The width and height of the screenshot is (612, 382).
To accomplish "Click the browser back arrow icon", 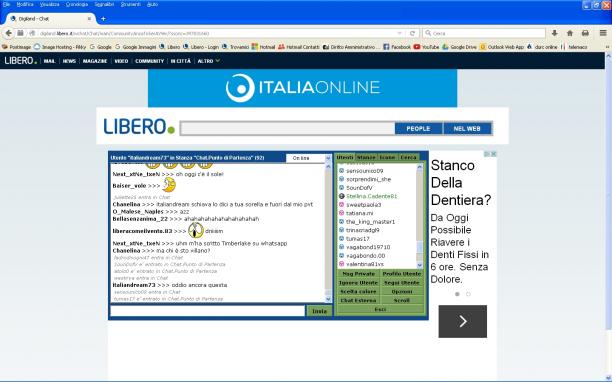I will (9, 34).
